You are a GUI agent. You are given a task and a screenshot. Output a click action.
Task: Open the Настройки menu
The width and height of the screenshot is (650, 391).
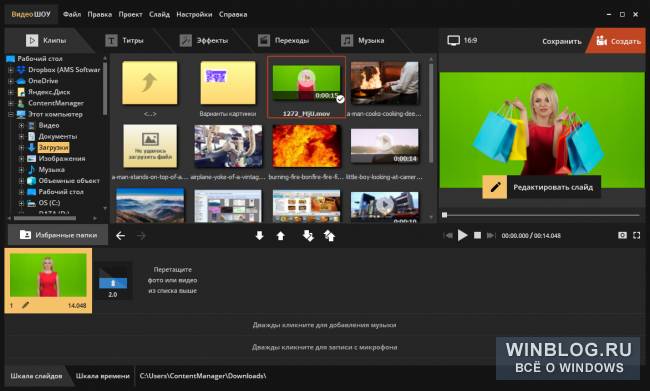(x=194, y=15)
